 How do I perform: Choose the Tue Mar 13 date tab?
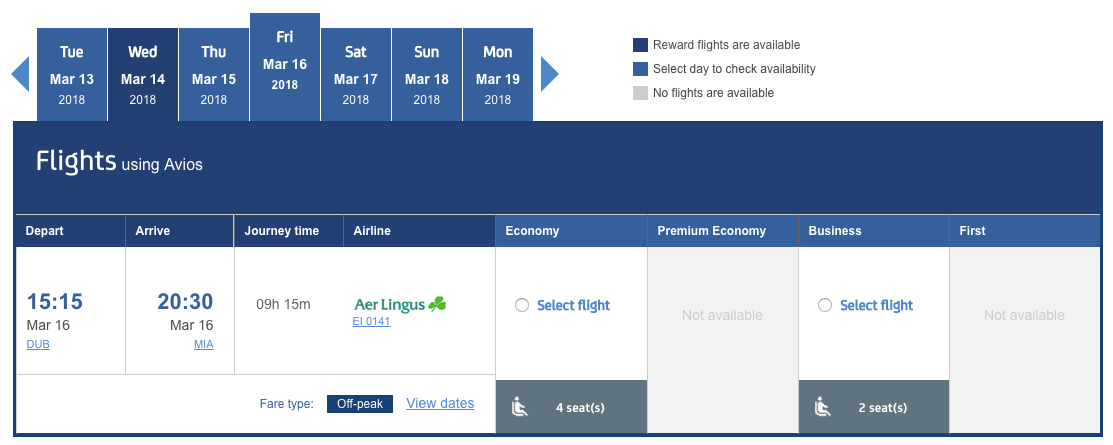click(72, 75)
